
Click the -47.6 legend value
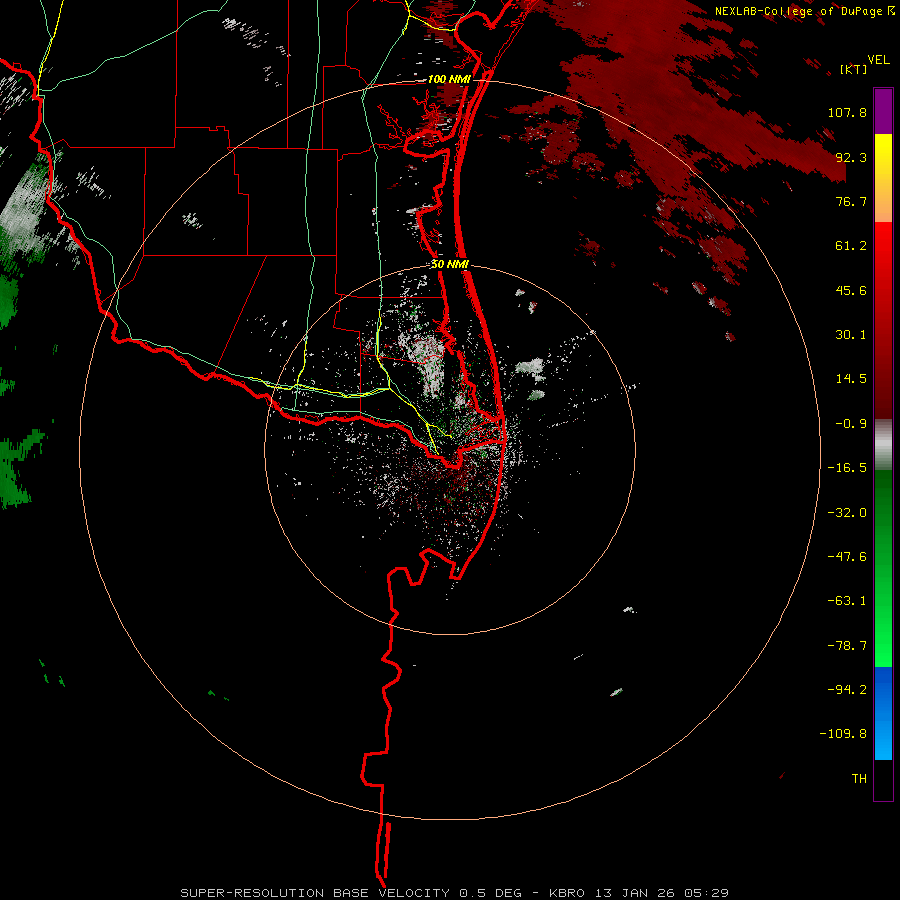[x=847, y=557]
